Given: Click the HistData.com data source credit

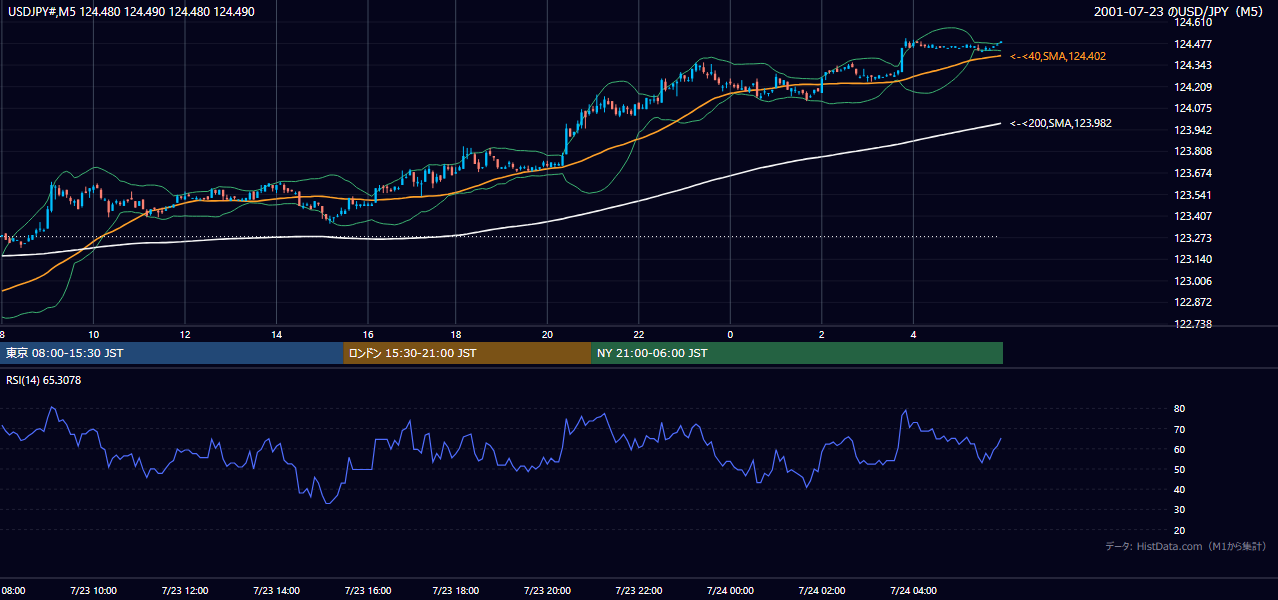Looking at the screenshot, I should 1186,546.
